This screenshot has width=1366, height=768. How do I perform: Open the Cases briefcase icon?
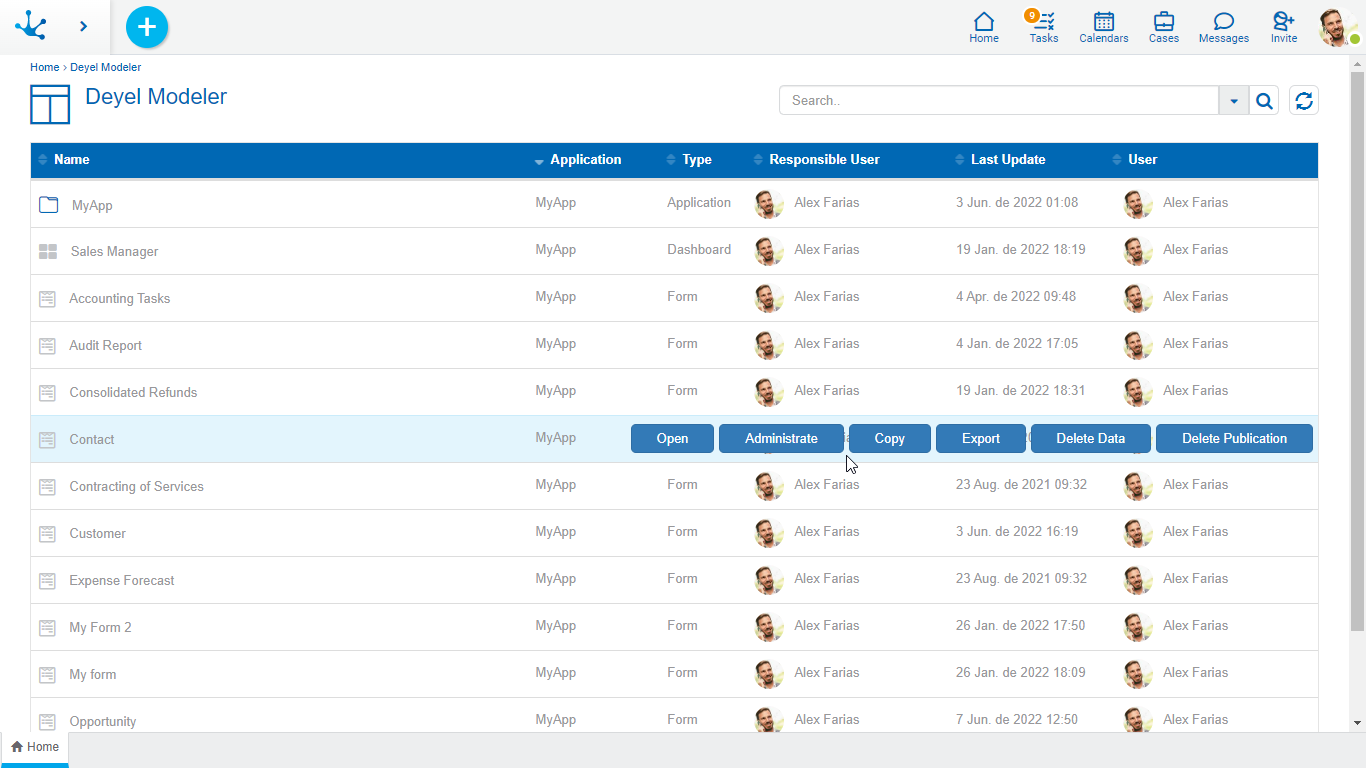coord(1164,27)
